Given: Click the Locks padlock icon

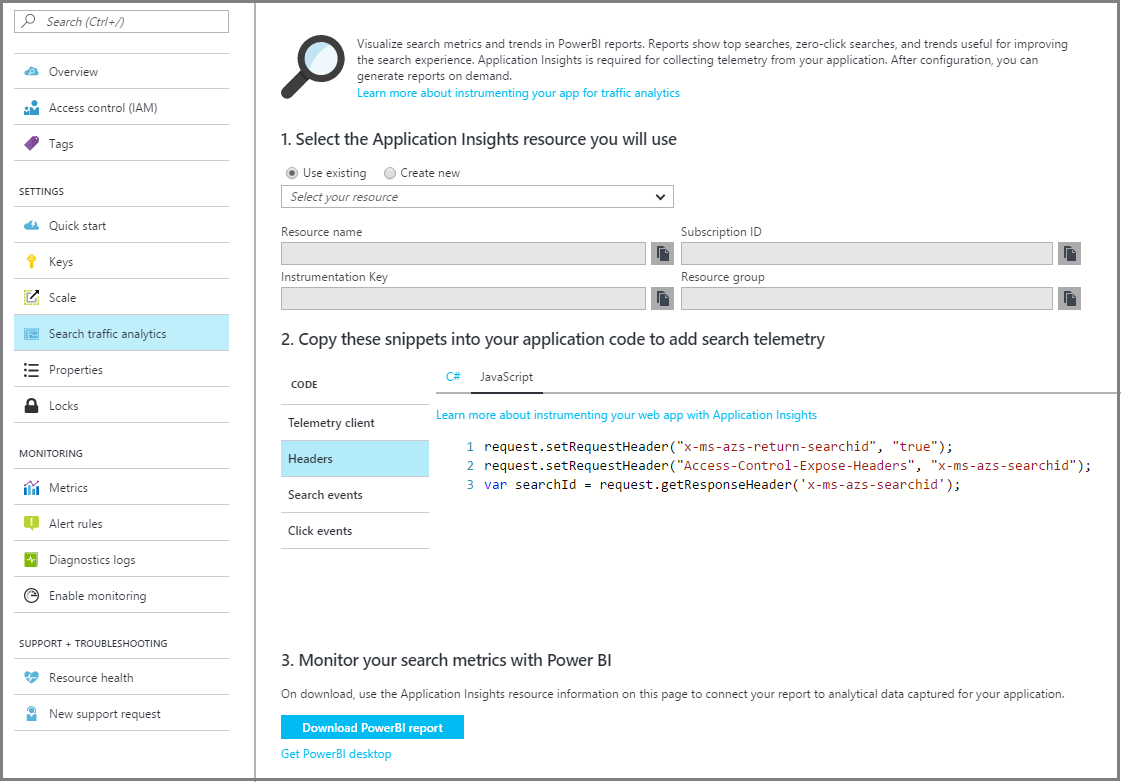Looking at the screenshot, I should (x=31, y=406).
